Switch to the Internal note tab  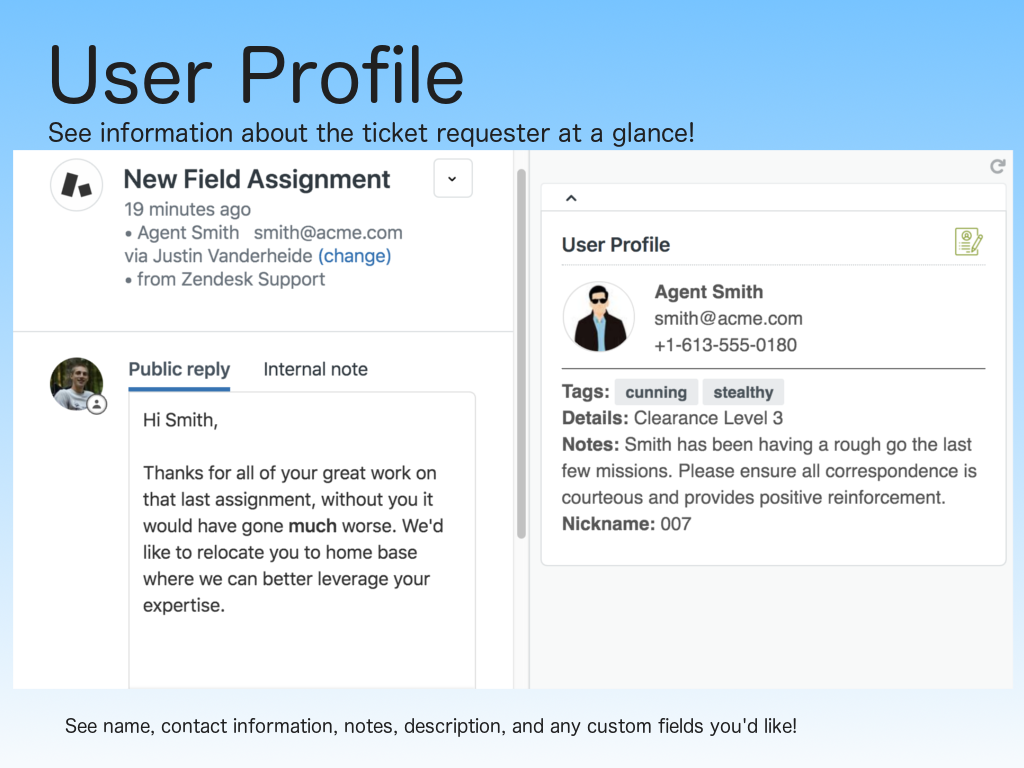tap(315, 369)
